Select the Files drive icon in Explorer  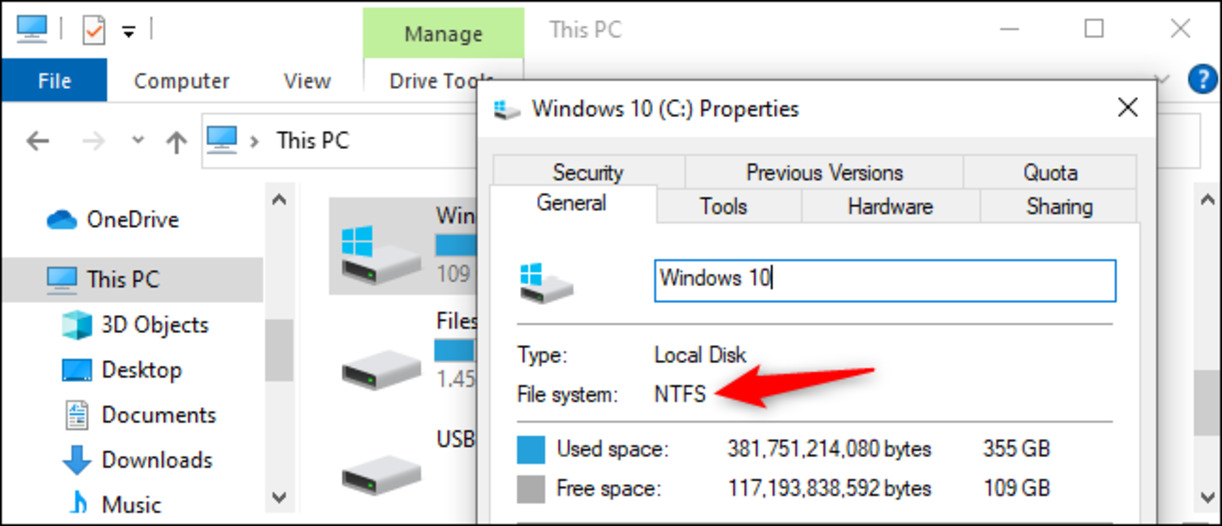[x=381, y=371]
